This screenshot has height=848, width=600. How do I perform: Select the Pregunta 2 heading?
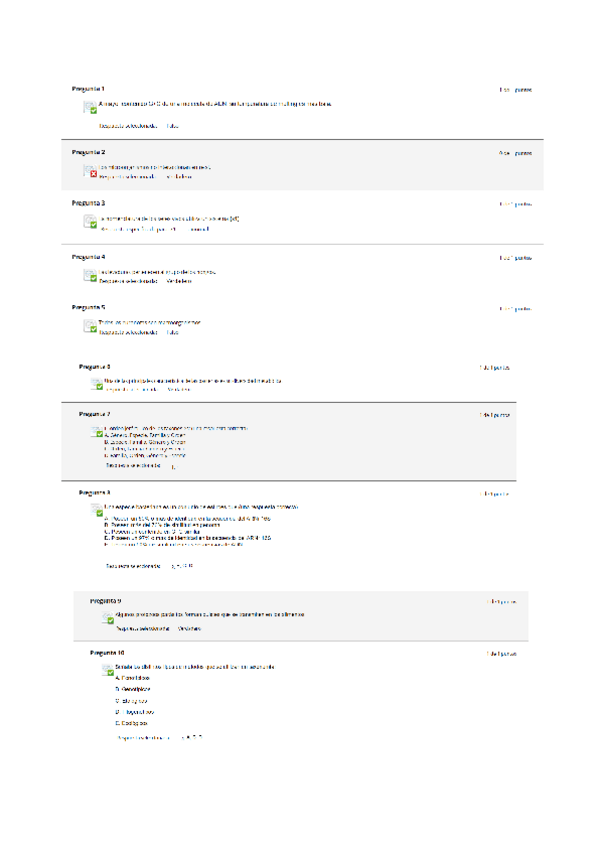[88, 152]
